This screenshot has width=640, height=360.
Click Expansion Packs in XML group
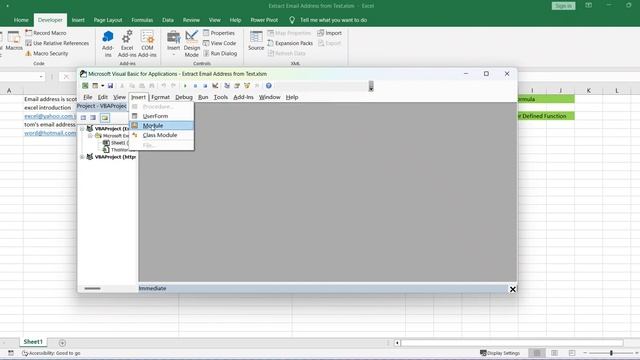coord(290,43)
